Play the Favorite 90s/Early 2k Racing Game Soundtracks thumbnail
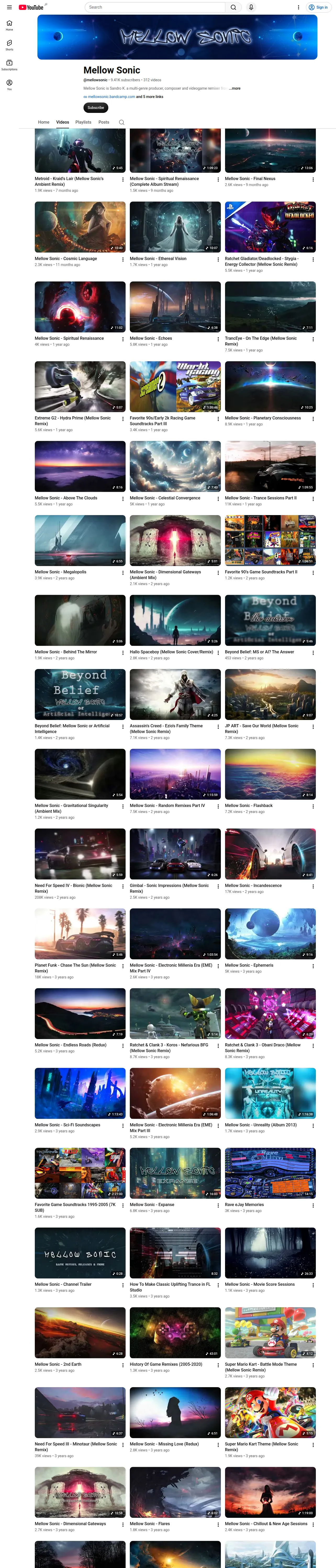 tap(175, 387)
